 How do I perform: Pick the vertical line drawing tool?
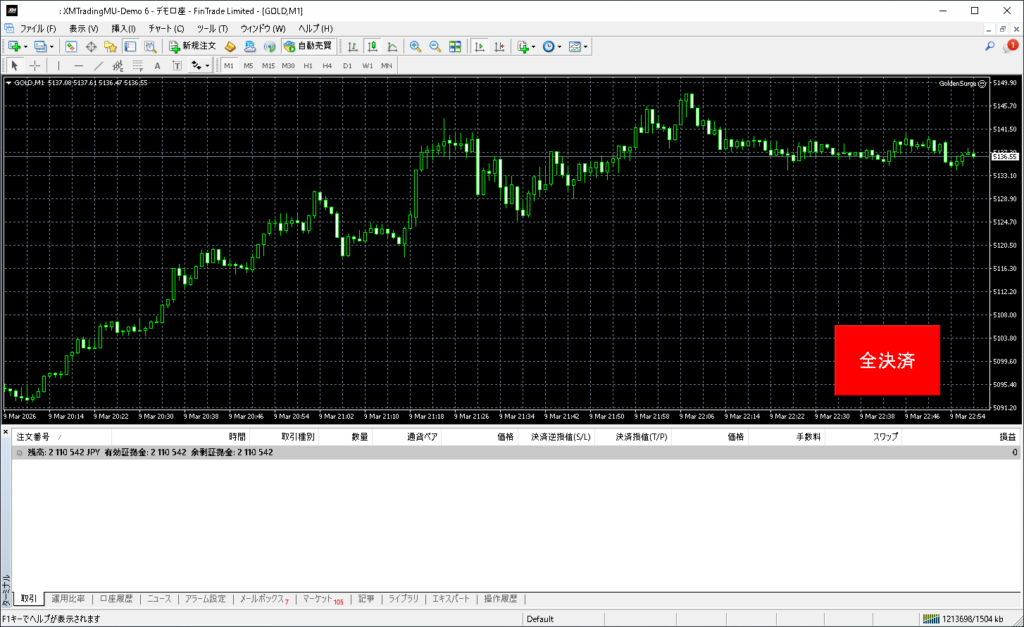coord(58,65)
